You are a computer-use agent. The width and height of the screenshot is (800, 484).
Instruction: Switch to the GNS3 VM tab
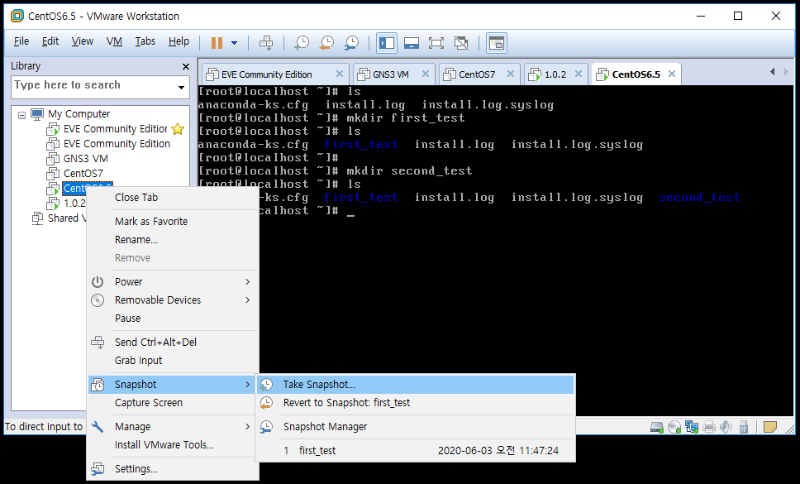click(390, 74)
